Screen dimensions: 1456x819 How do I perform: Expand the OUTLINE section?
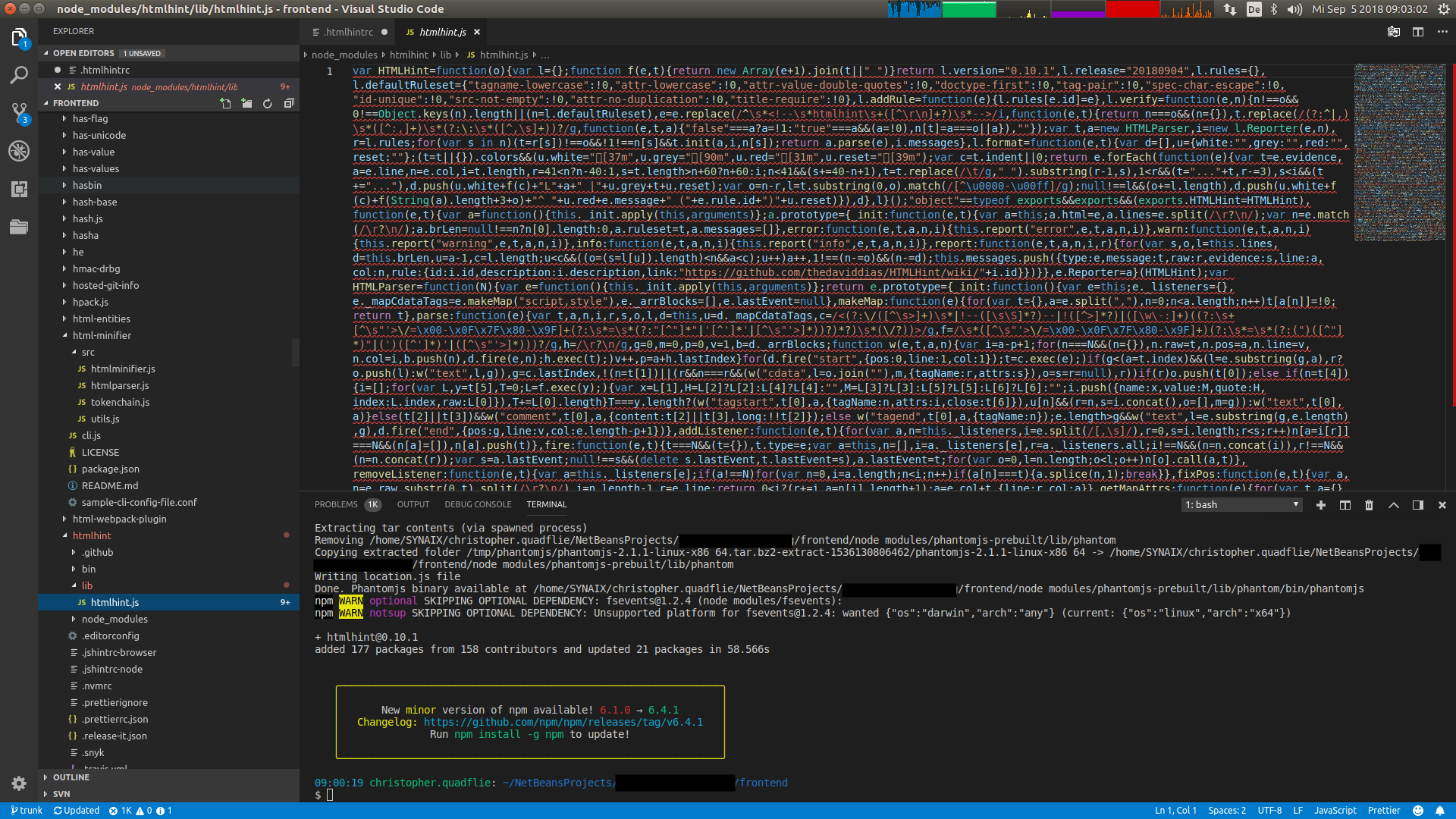point(168,777)
